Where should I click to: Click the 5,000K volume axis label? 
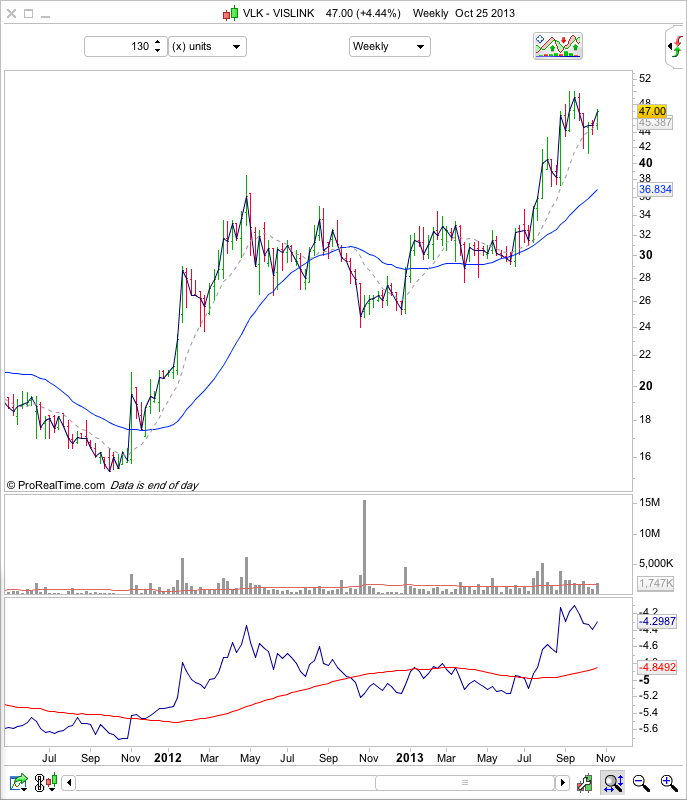point(656,563)
